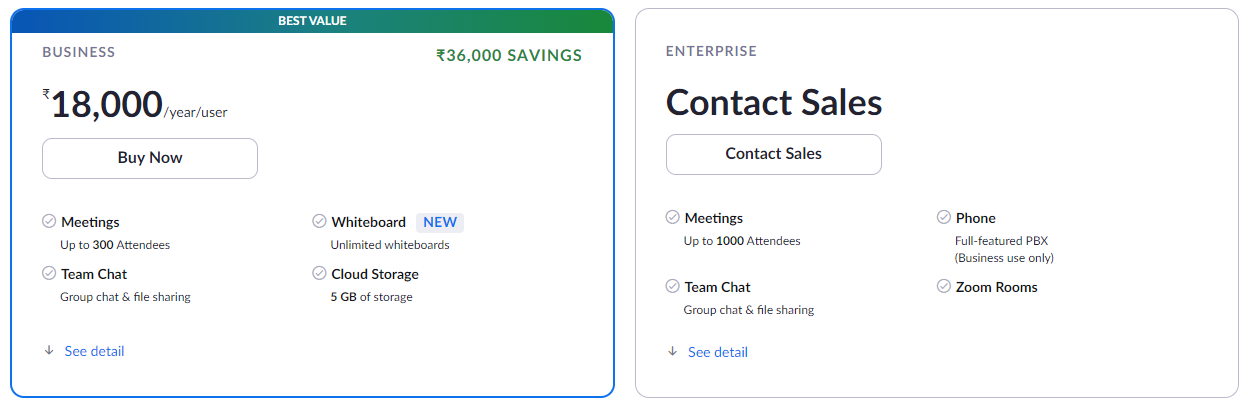Viewport: 1248px width, 412px height.
Task: Click the NEW badge beside Whiteboard
Action: [440, 222]
